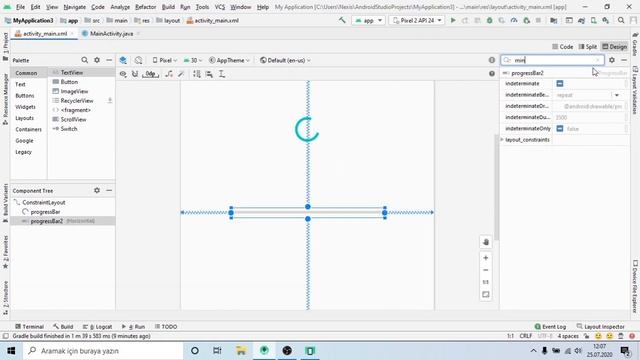Screen dimensions: 640x360
Task: Minimize the Palette panel
Action: (109, 60)
